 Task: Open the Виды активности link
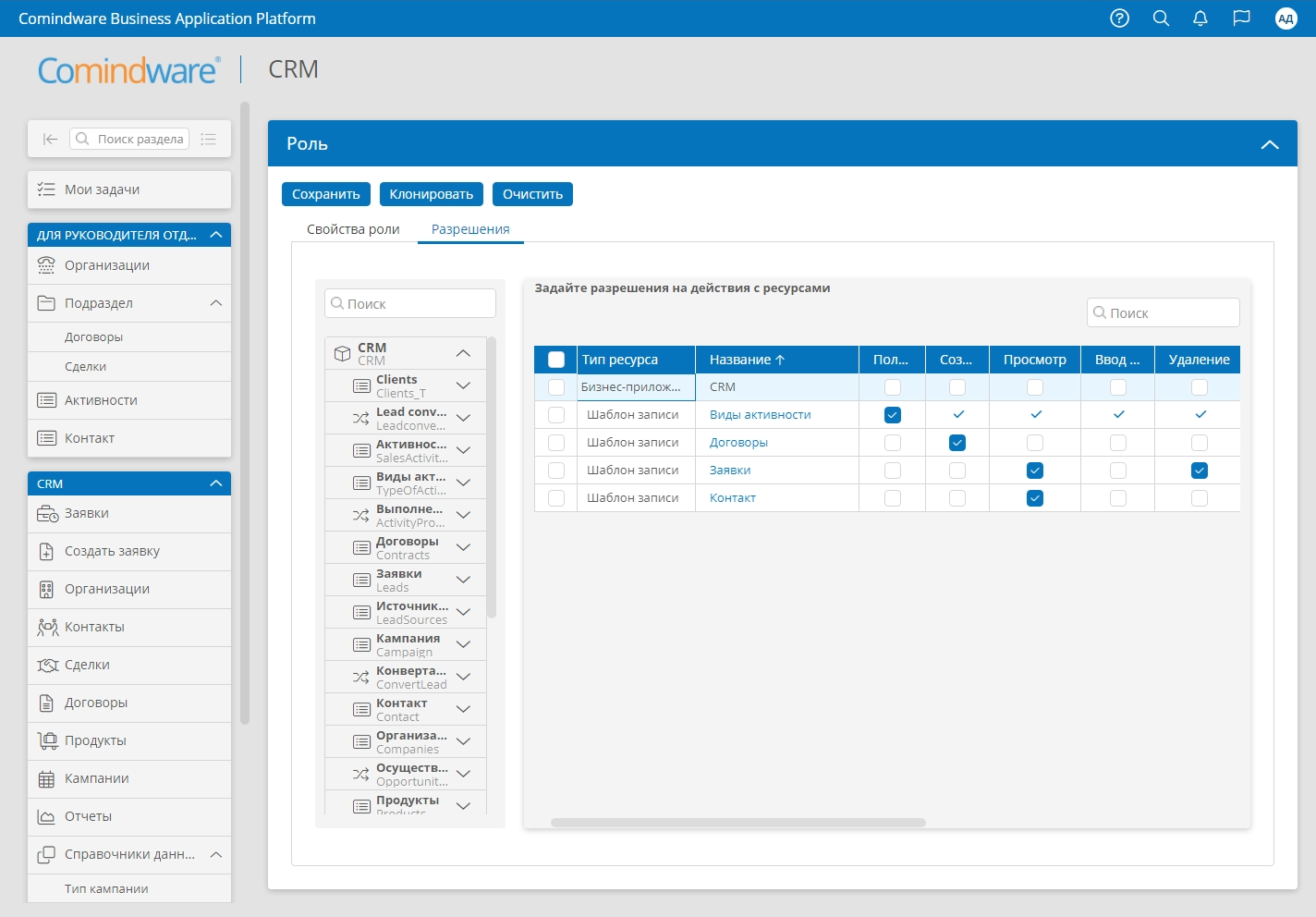click(x=760, y=415)
